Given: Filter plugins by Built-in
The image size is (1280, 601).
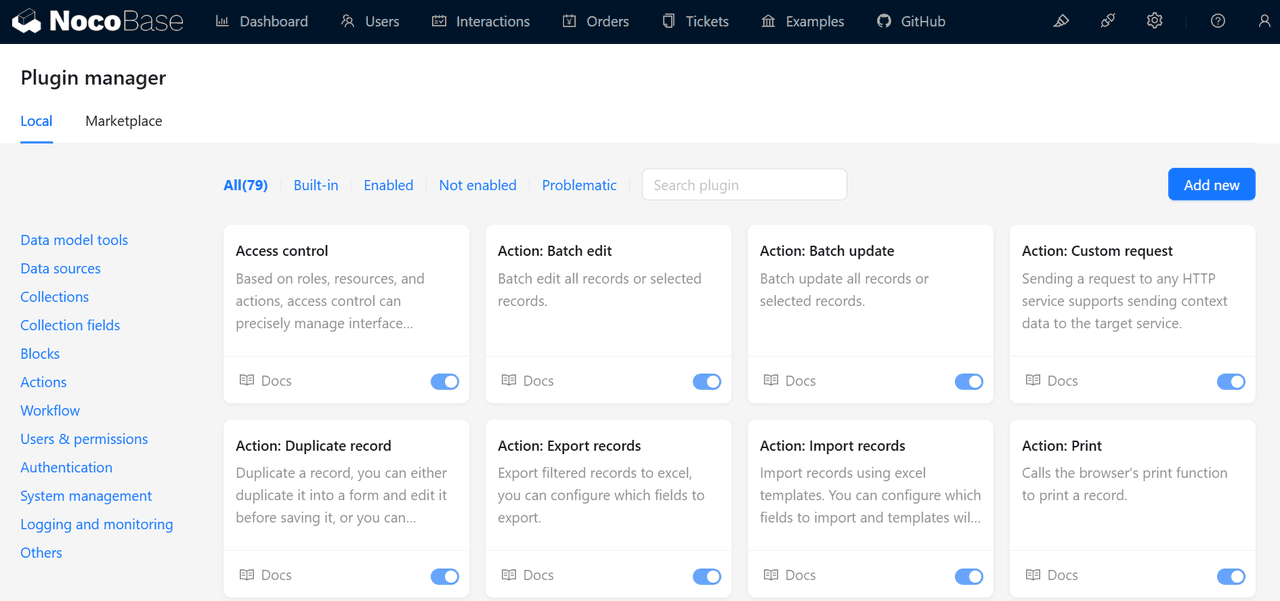Looking at the screenshot, I should (316, 185).
